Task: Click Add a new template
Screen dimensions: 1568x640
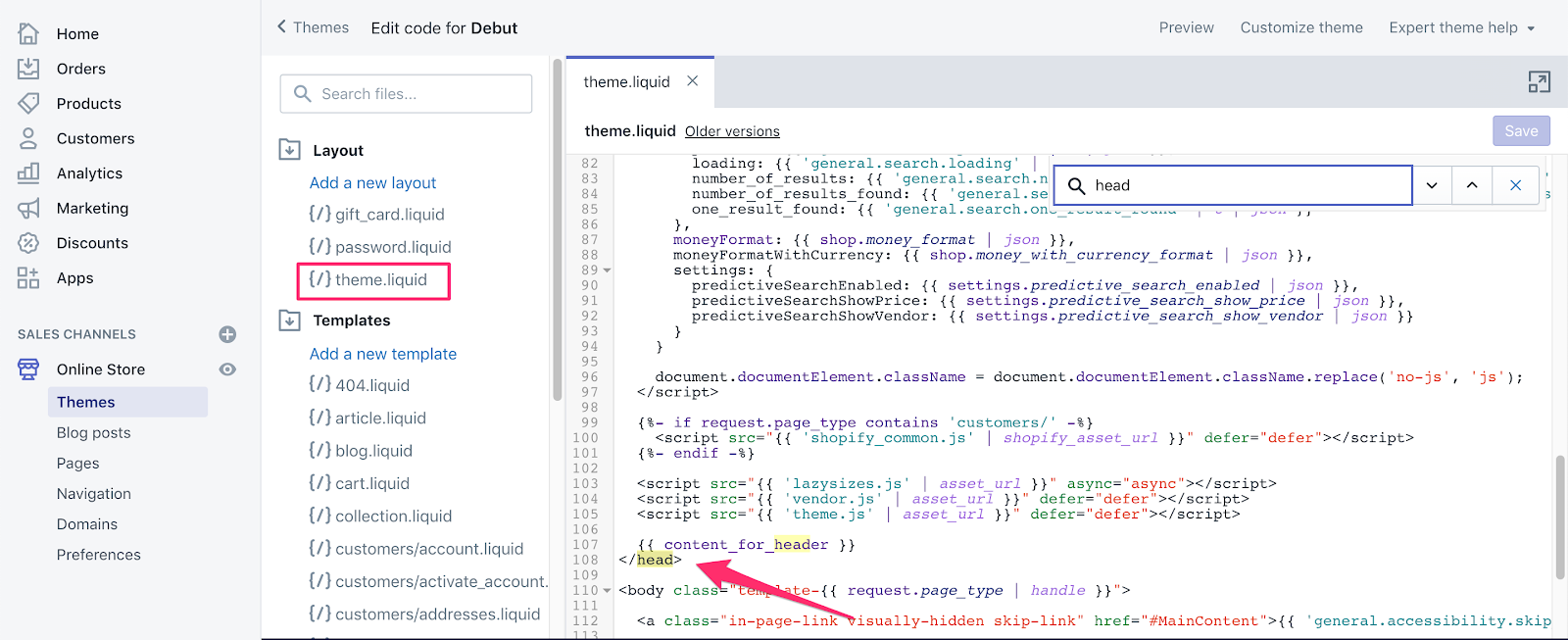Action: pyautogui.click(x=383, y=354)
